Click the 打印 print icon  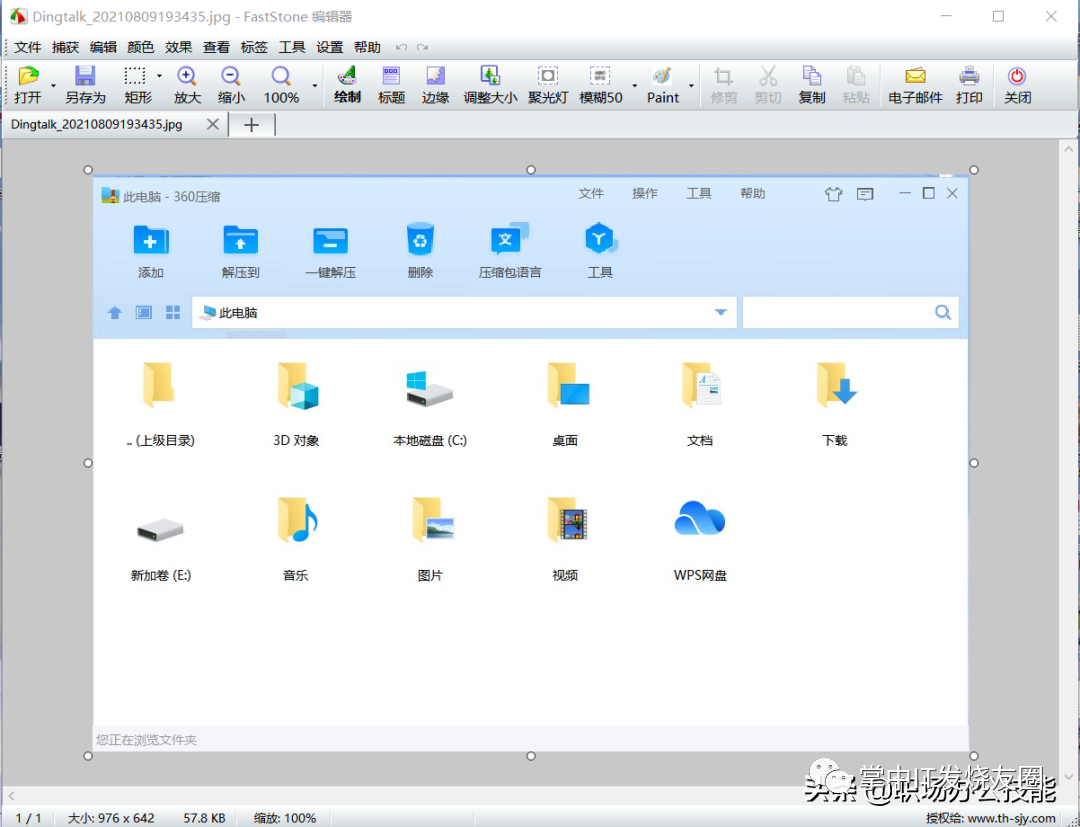click(x=969, y=85)
